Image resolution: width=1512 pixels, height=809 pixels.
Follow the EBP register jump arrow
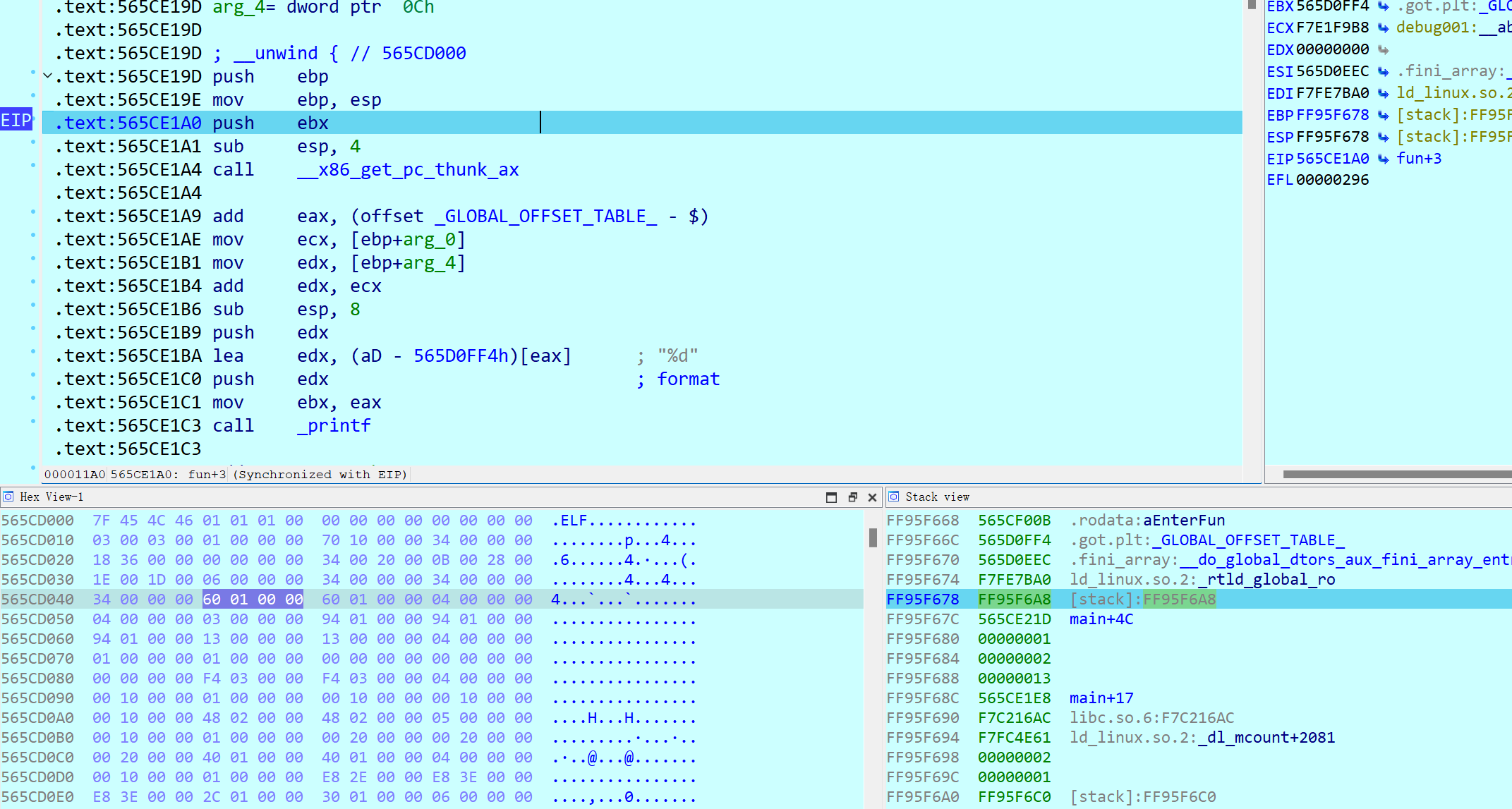pos(1384,115)
